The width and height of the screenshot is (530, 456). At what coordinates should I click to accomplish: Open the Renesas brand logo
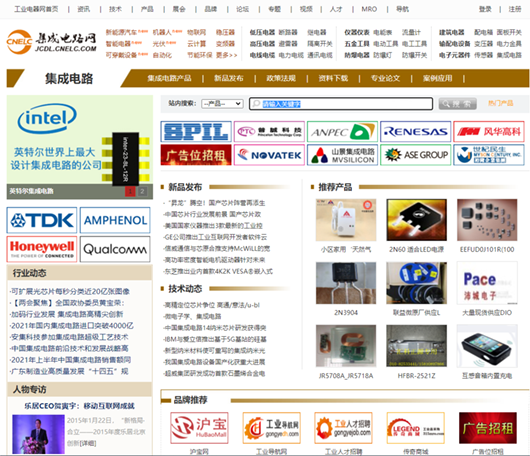tap(415, 131)
